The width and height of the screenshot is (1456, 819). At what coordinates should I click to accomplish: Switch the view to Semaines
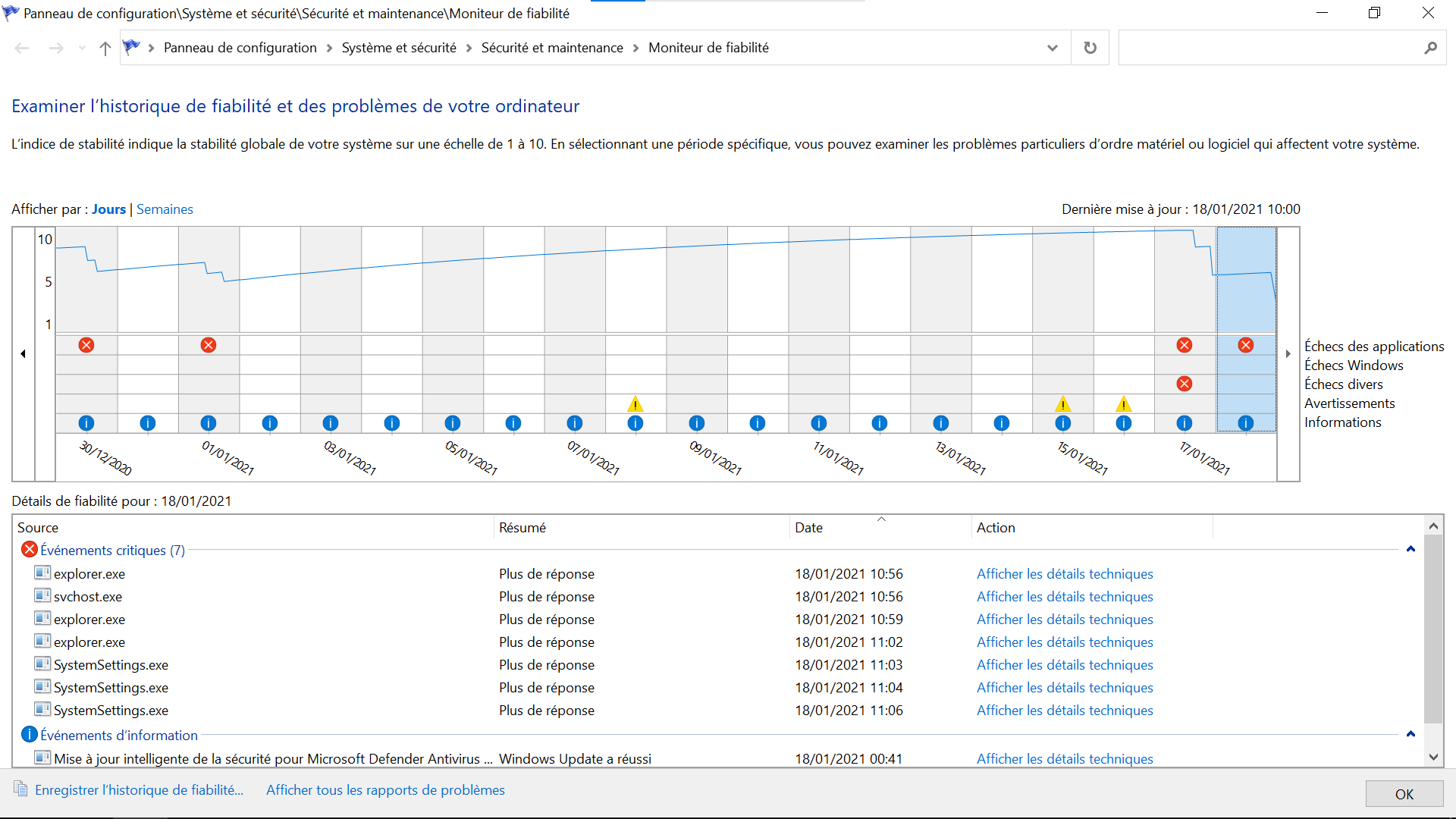coord(165,209)
